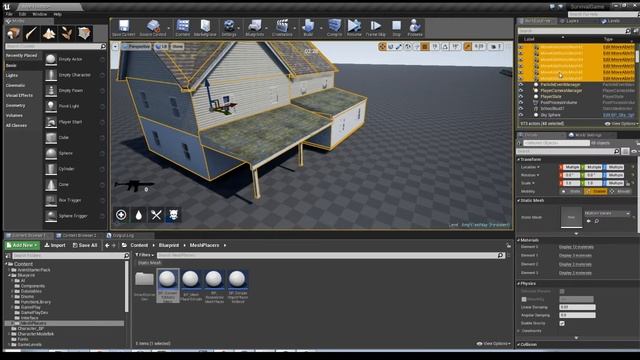Viewport: 640px width, 360px height.
Task: Click the water drop HUD icon
Action: click(139, 215)
